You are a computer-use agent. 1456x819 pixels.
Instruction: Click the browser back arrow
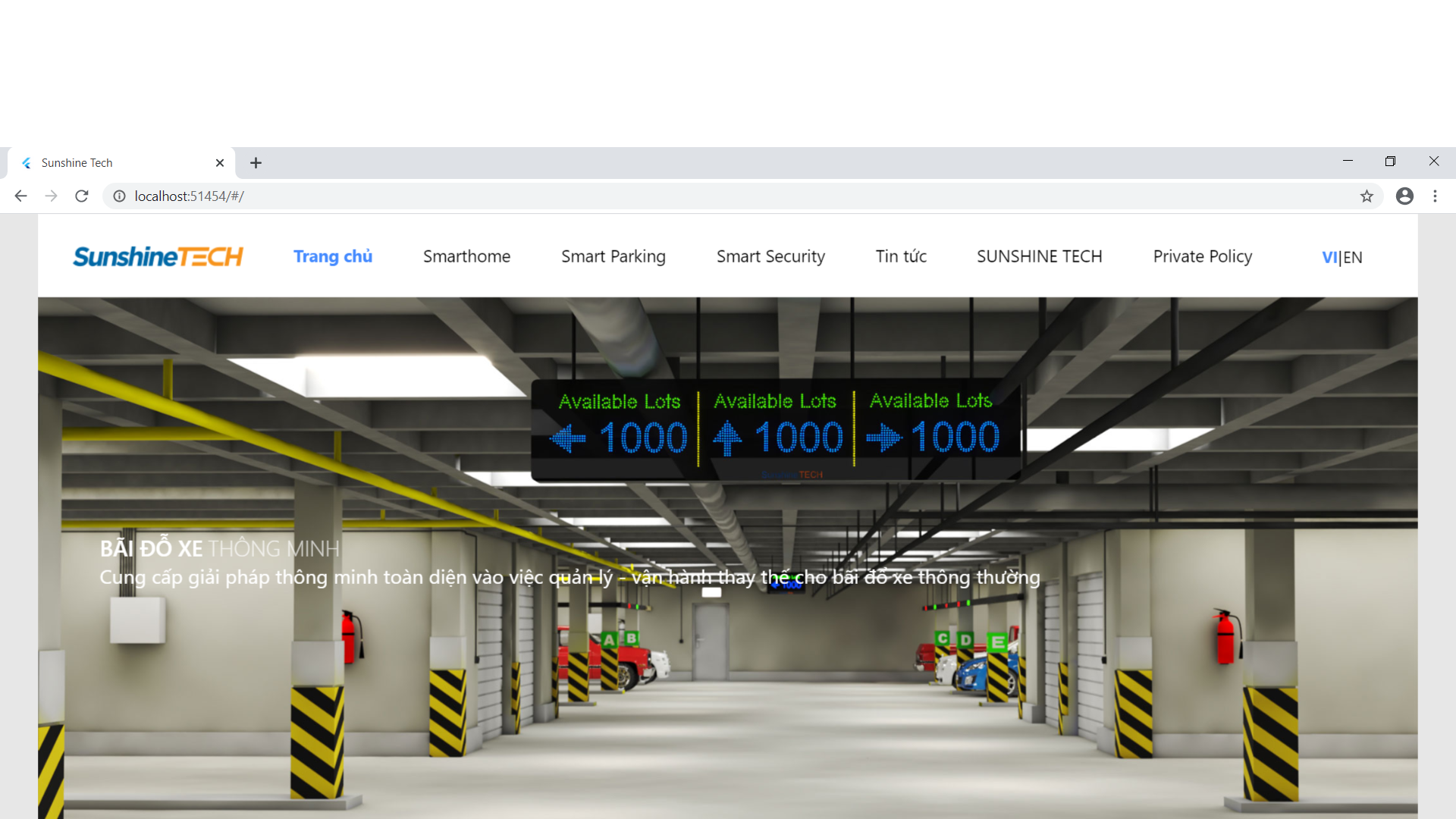coord(20,196)
